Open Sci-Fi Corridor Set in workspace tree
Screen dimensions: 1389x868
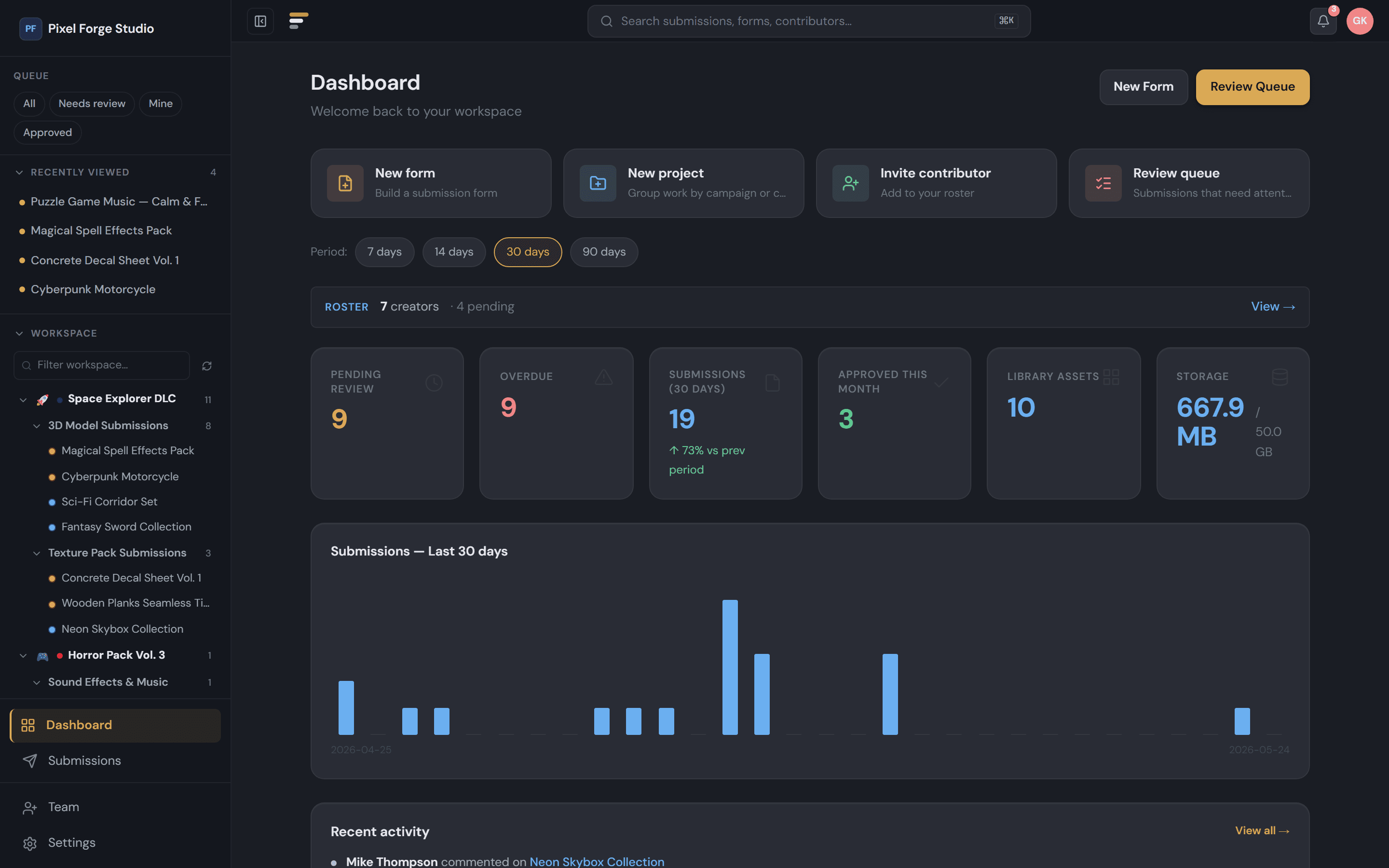tap(109, 502)
